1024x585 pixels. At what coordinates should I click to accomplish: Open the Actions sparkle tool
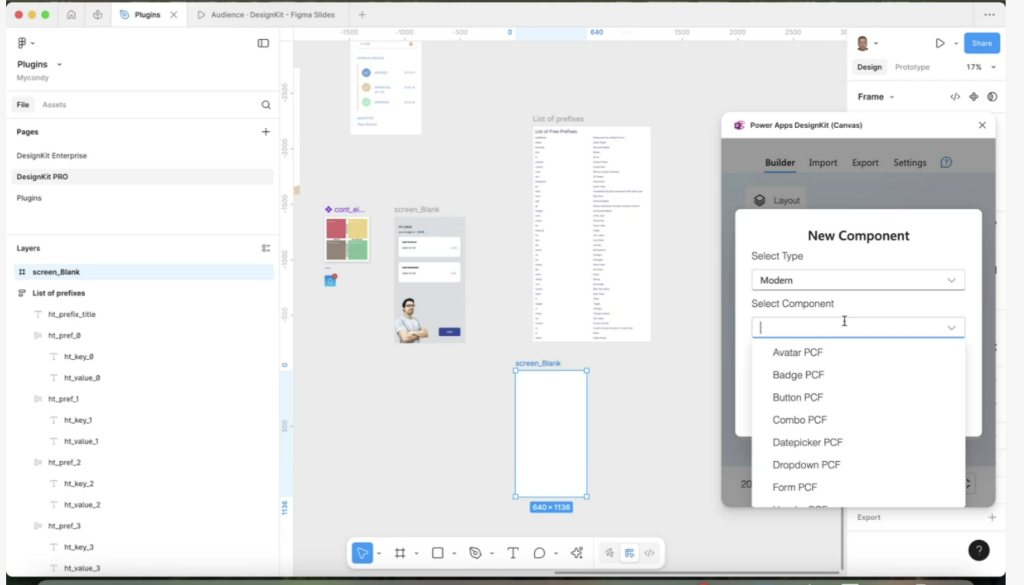(x=577, y=553)
